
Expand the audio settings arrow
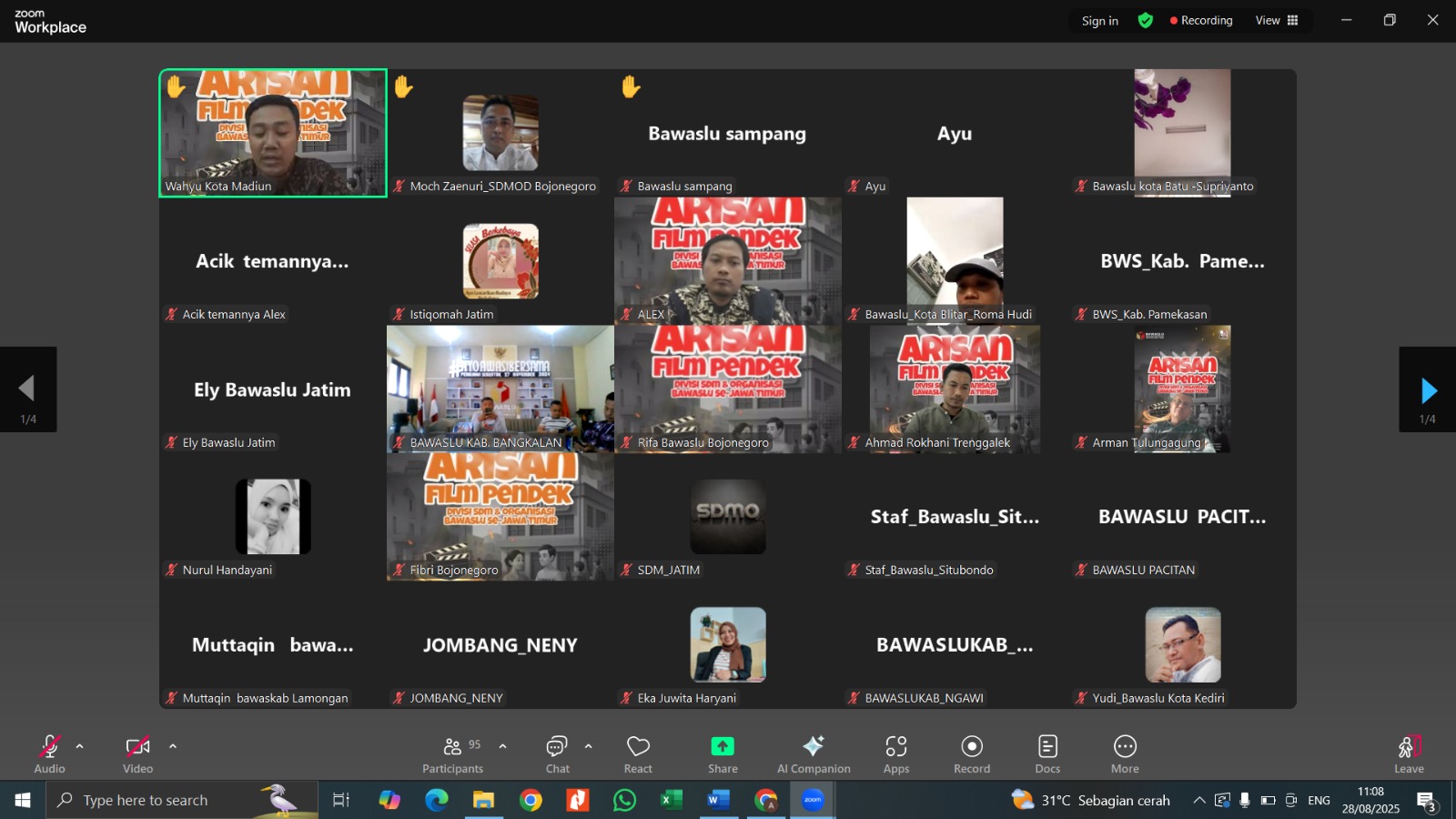[80, 746]
